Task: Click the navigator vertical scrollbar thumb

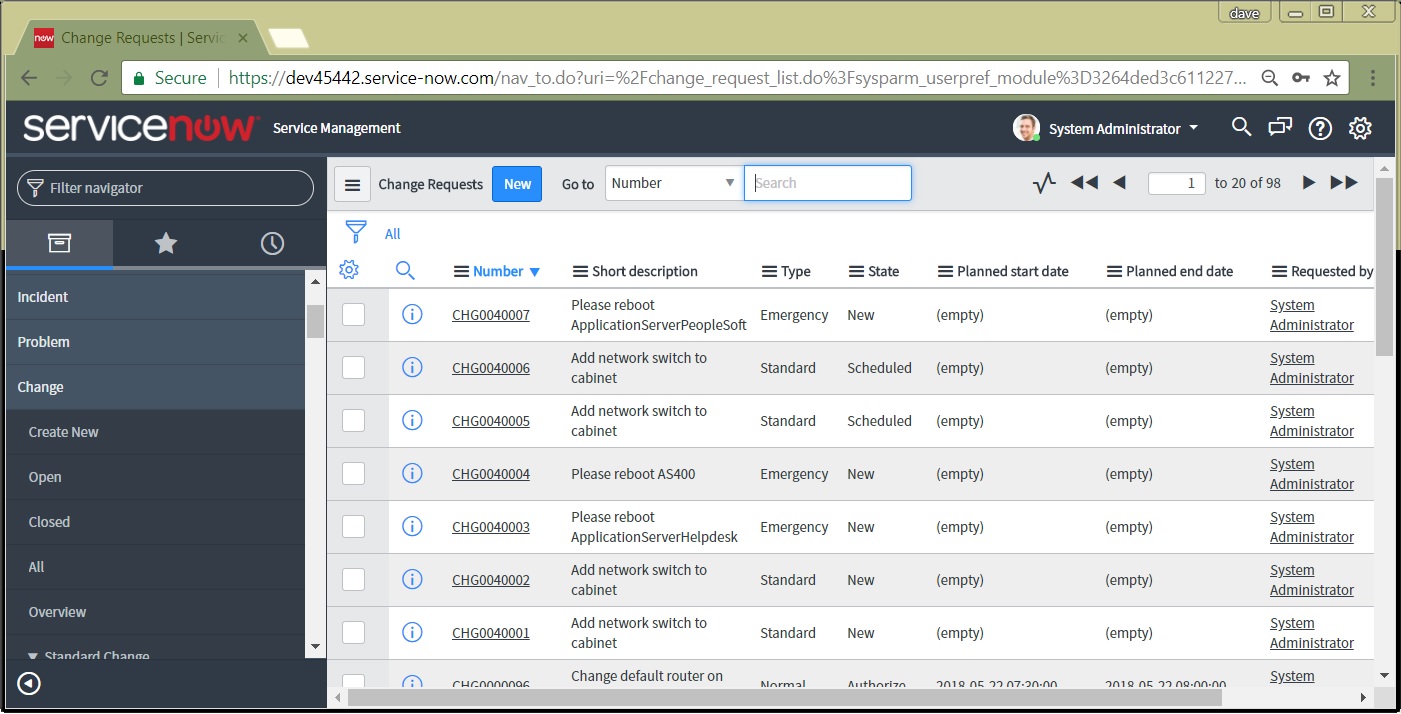Action: [x=315, y=321]
